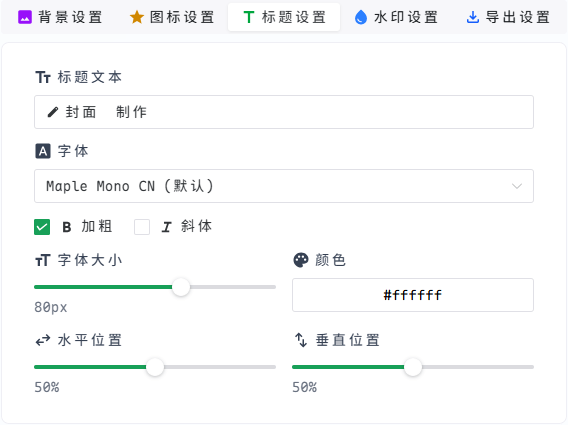Open the 水印设置 tab
The height and width of the screenshot is (425, 568).
pos(396,17)
